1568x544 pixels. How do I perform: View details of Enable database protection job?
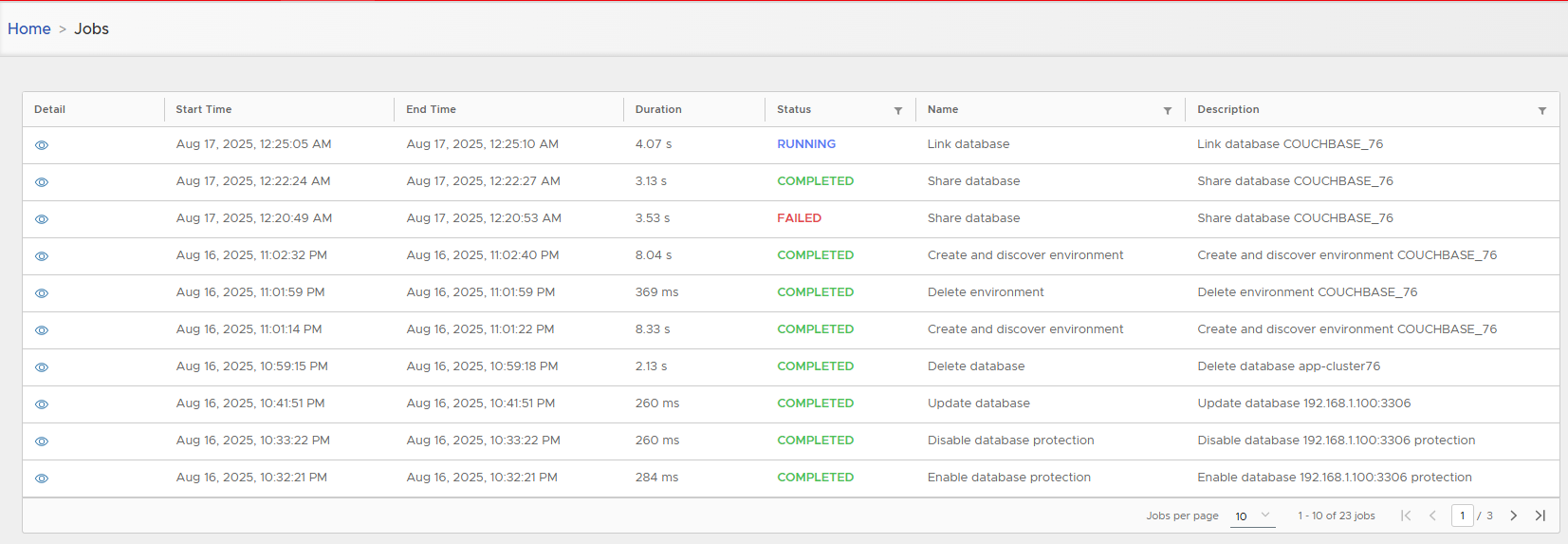pos(42,478)
